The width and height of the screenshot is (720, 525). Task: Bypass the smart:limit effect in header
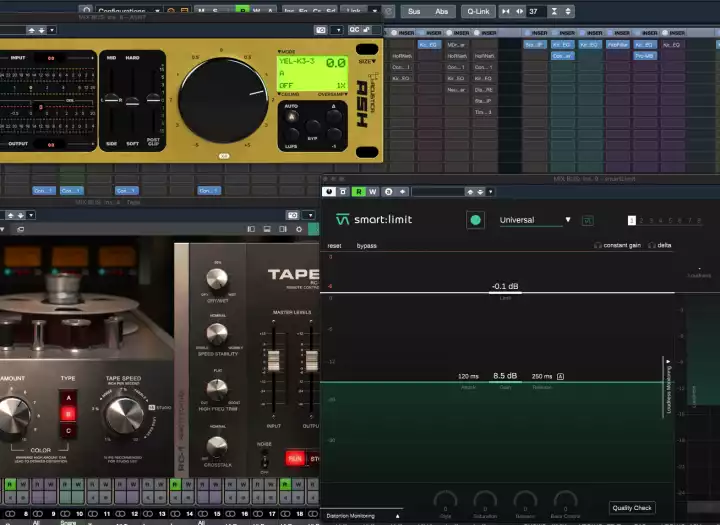[x=343, y=192]
